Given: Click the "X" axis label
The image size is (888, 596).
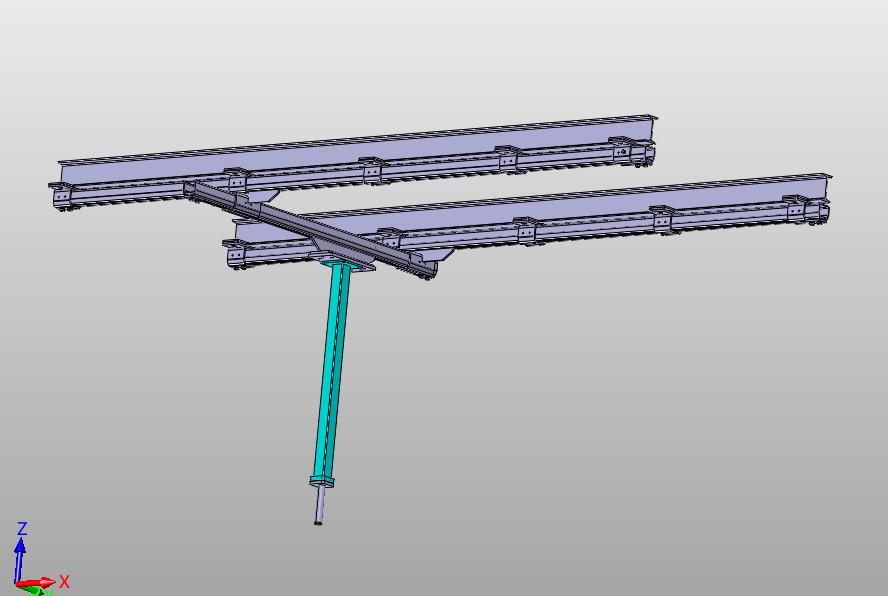Looking at the screenshot, I should click(64, 581).
